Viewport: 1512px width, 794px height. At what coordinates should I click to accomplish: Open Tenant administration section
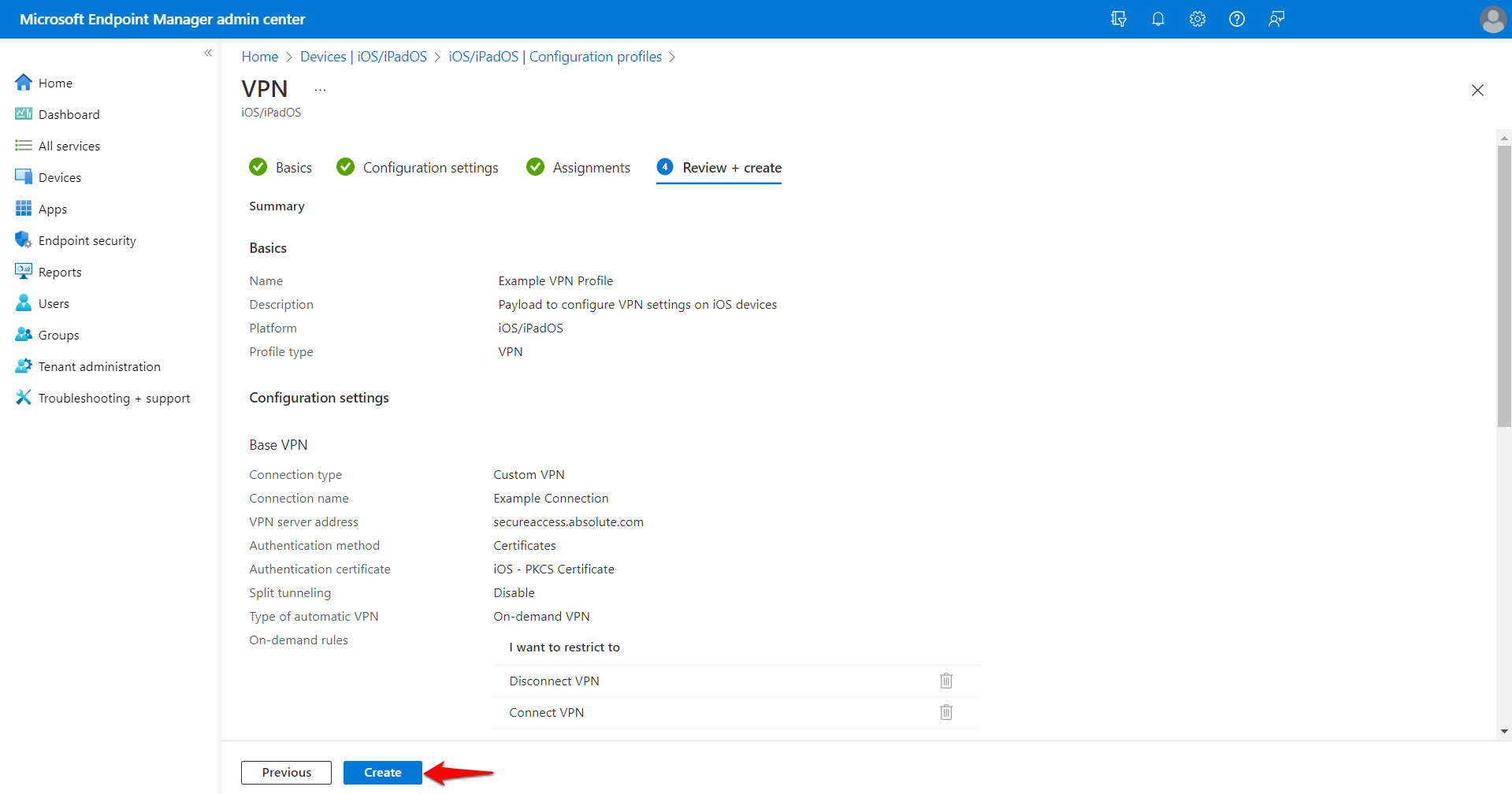click(x=98, y=365)
